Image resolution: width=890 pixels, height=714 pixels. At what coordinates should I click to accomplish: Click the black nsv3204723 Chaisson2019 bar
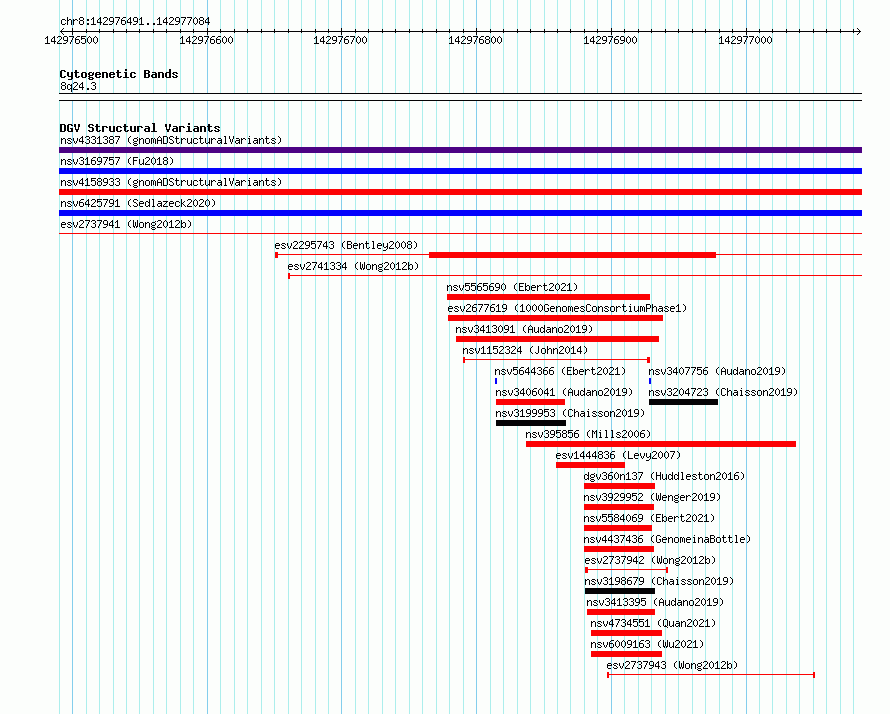683,402
